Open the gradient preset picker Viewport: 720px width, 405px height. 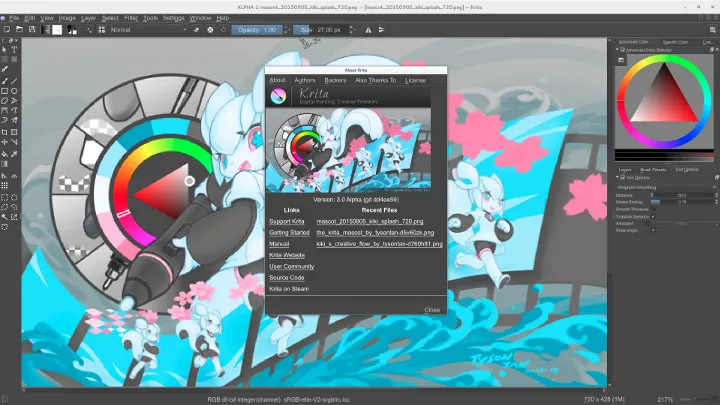45,30
